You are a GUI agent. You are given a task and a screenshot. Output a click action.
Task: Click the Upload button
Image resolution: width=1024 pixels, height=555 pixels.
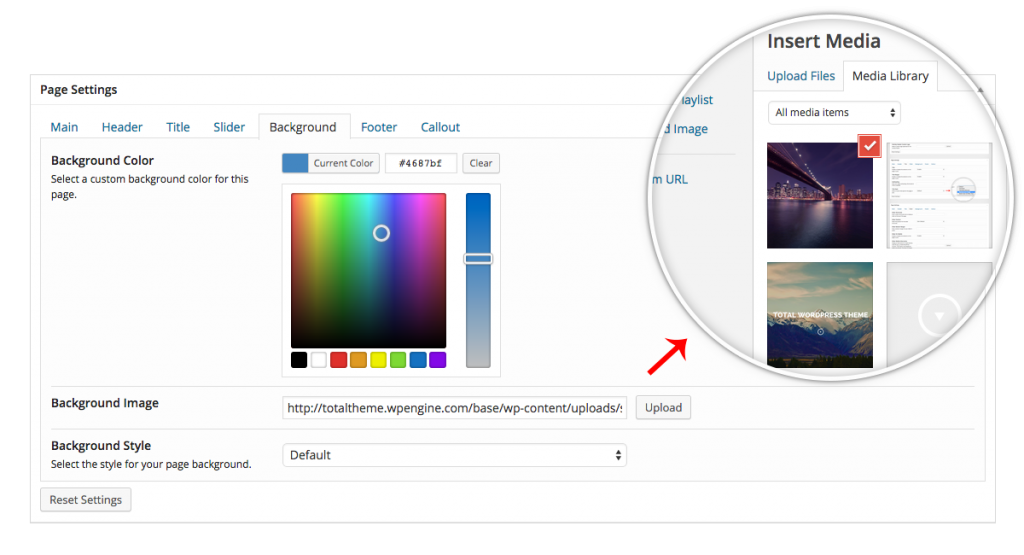[x=663, y=408]
